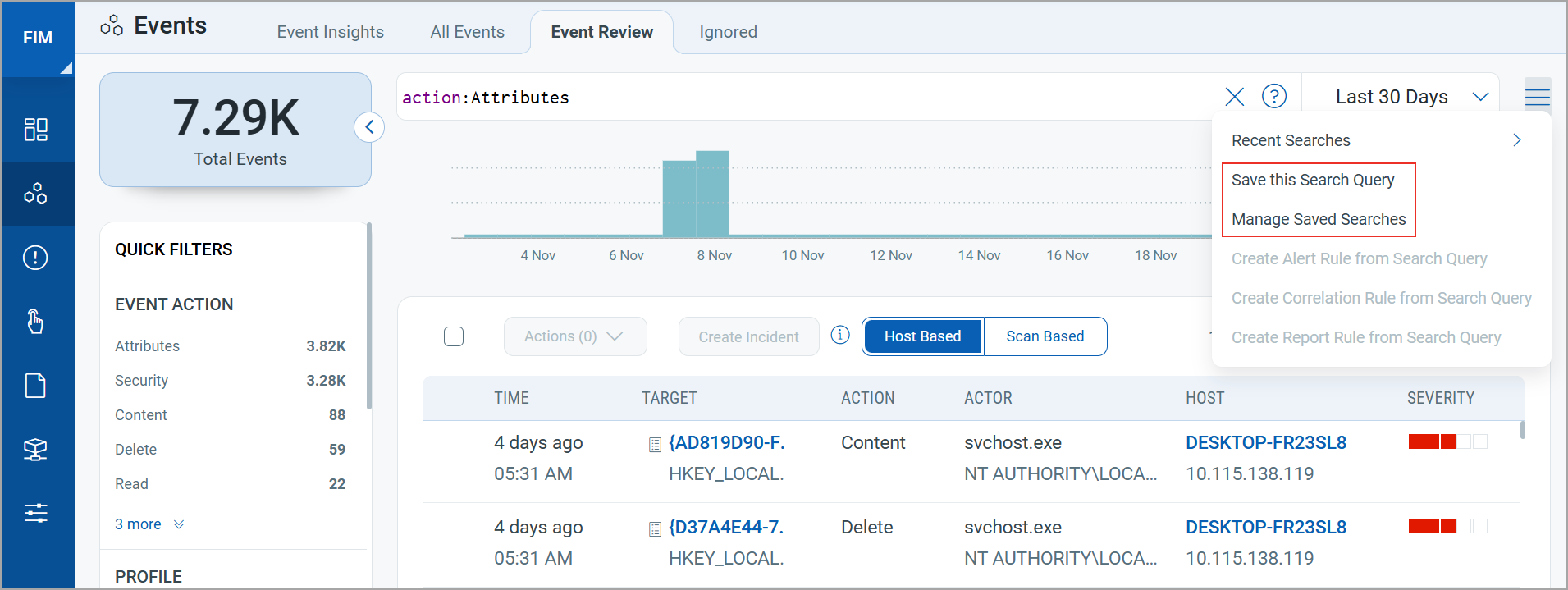Choose Manage Saved Searches

click(1319, 219)
